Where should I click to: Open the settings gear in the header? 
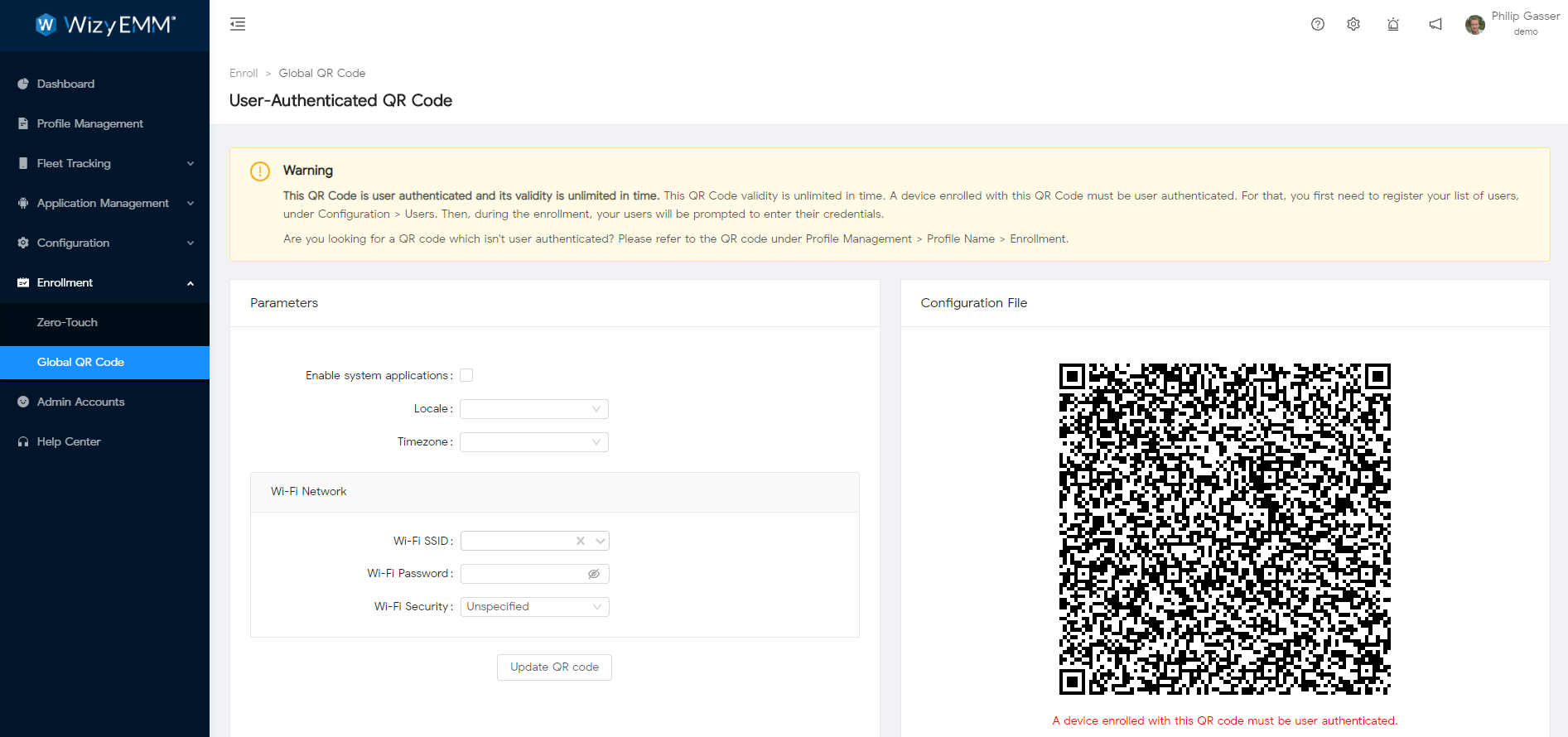click(1353, 24)
